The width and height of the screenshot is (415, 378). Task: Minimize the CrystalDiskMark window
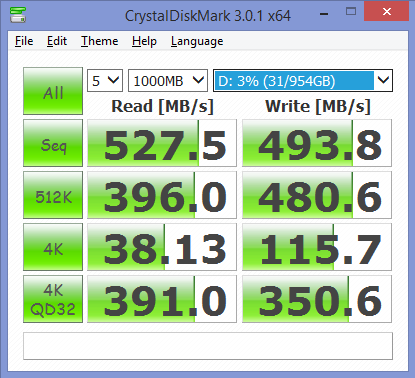(324, 14)
